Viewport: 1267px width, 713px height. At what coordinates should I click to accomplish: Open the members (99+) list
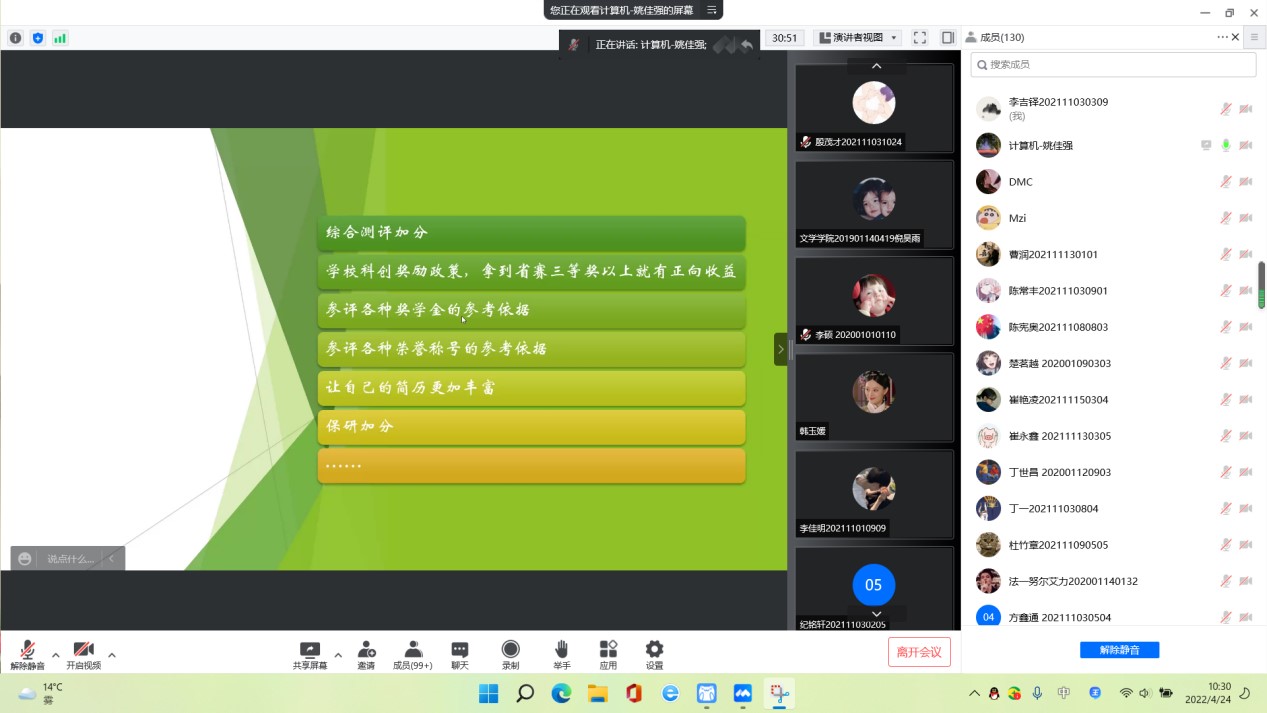click(x=412, y=655)
